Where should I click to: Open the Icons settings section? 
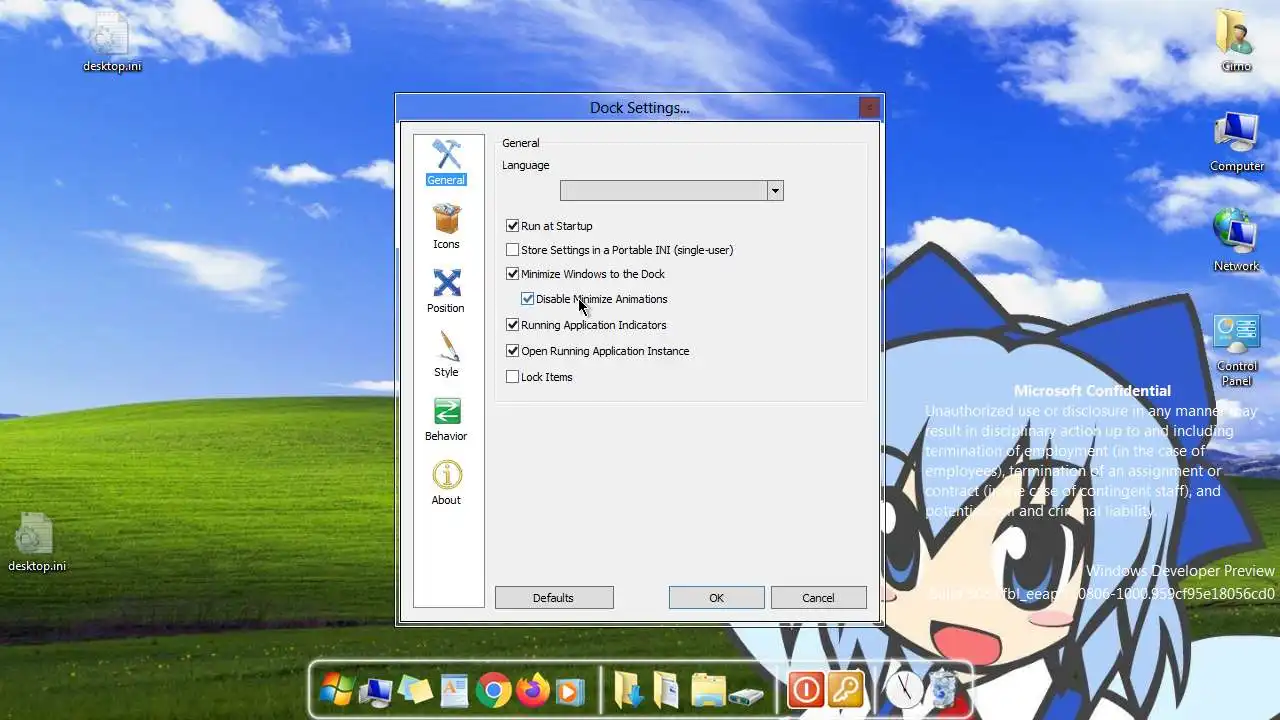(x=446, y=227)
